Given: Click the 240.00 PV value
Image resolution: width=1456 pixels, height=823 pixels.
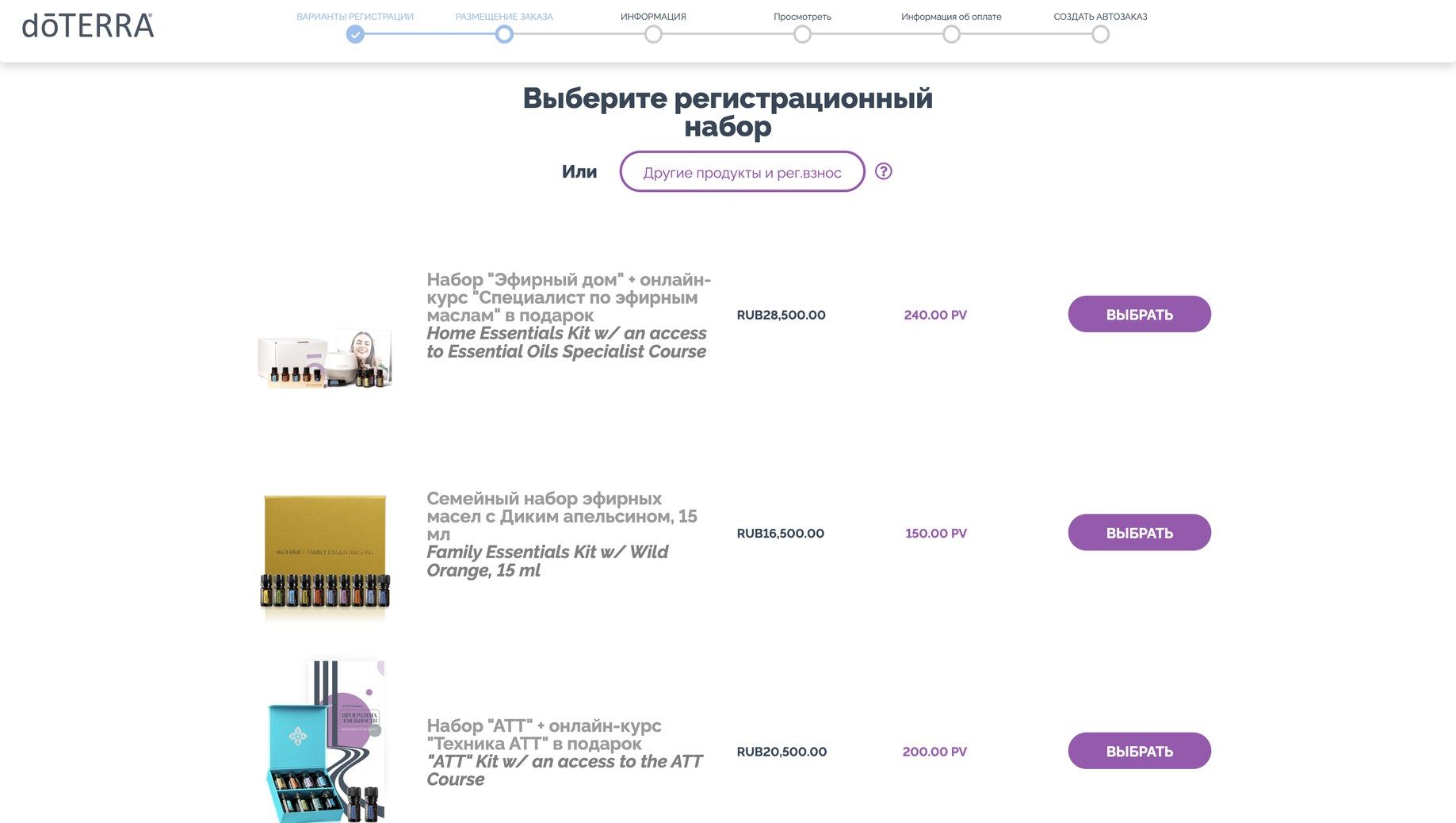Looking at the screenshot, I should coord(935,315).
